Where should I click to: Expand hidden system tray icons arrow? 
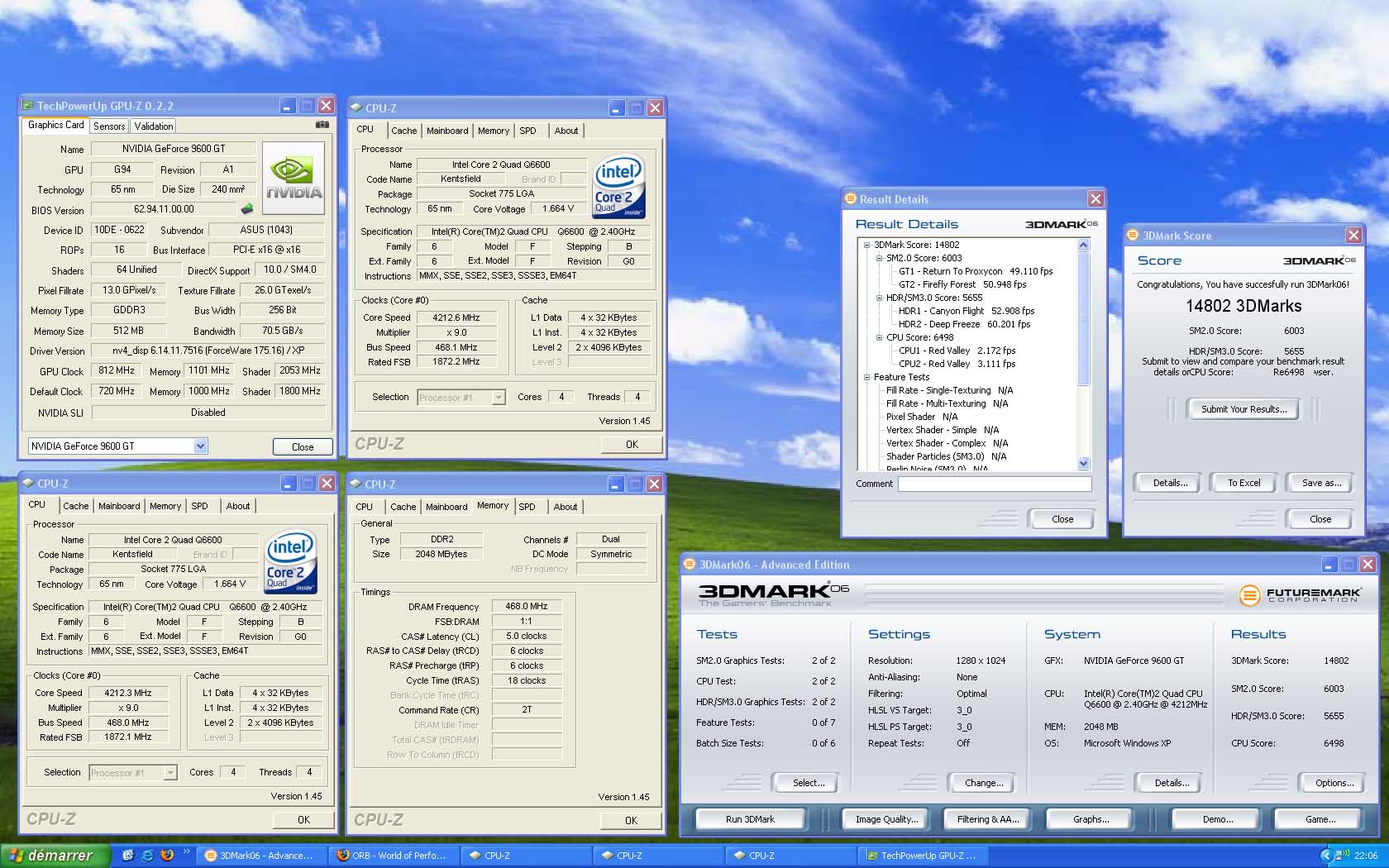[1326, 856]
